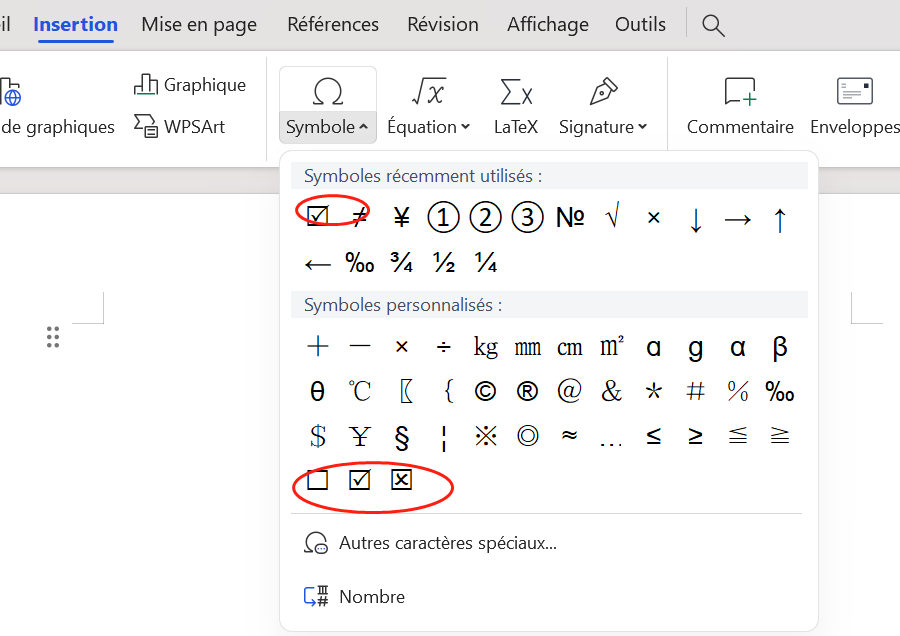Click the Nombre option
The width and height of the screenshot is (900, 636).
[x=371, y=597]
